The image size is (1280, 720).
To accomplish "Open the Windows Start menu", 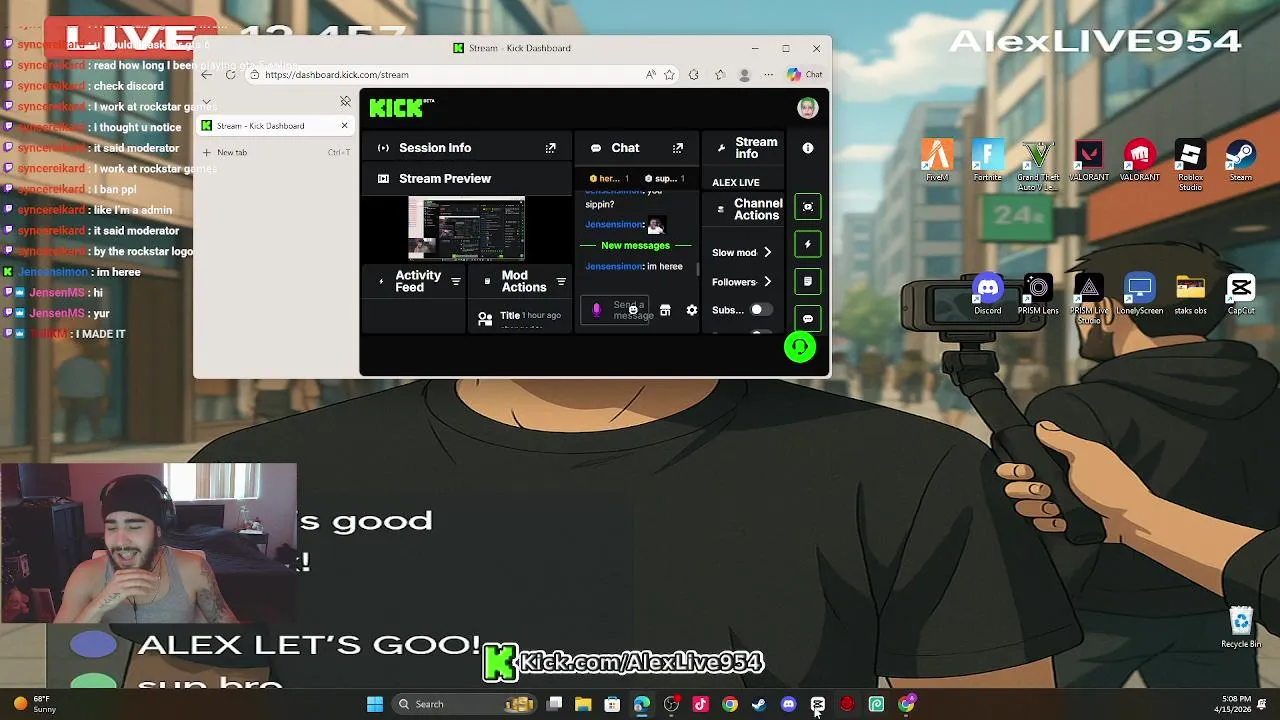I will 375,704.
